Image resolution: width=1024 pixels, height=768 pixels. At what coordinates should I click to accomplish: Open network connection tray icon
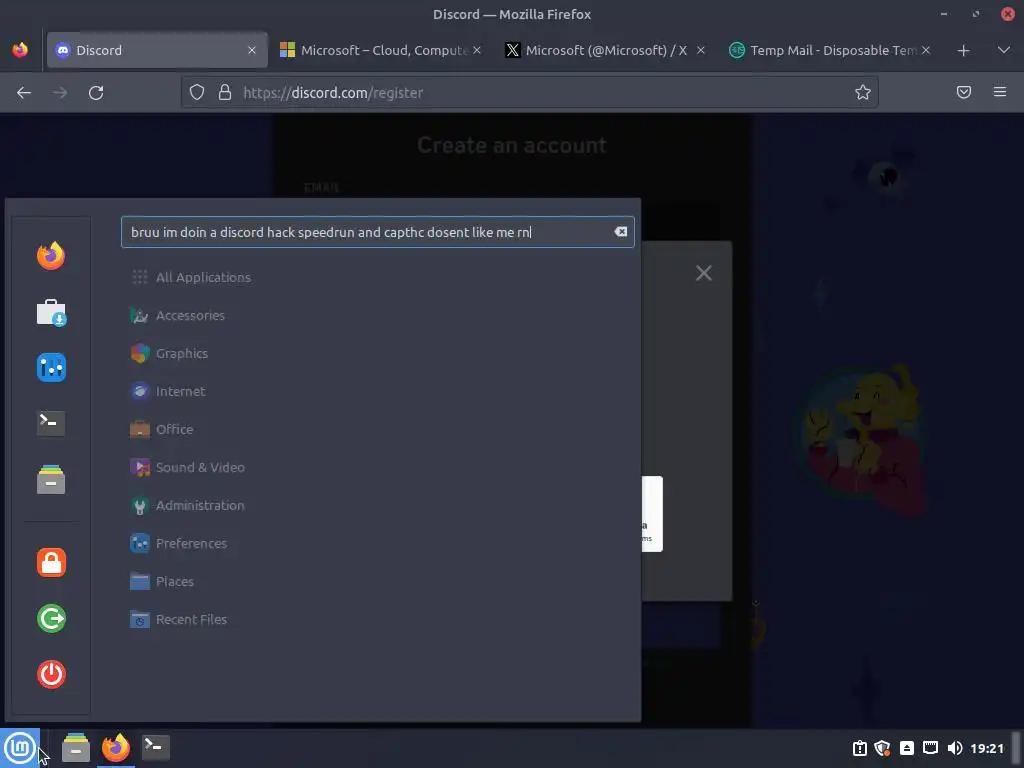pyautogui.click(x=931, y=748)
